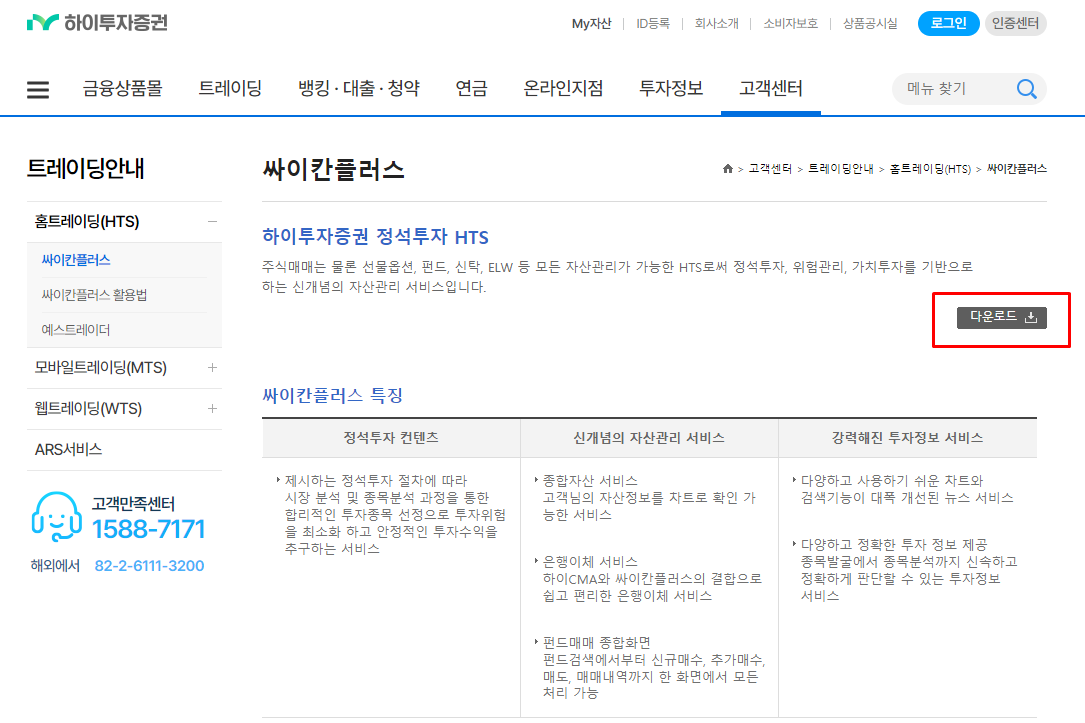This screenshot has width=1085, height=723.
Task: Open the 소비자보호 link
Action: coord(790,24)
